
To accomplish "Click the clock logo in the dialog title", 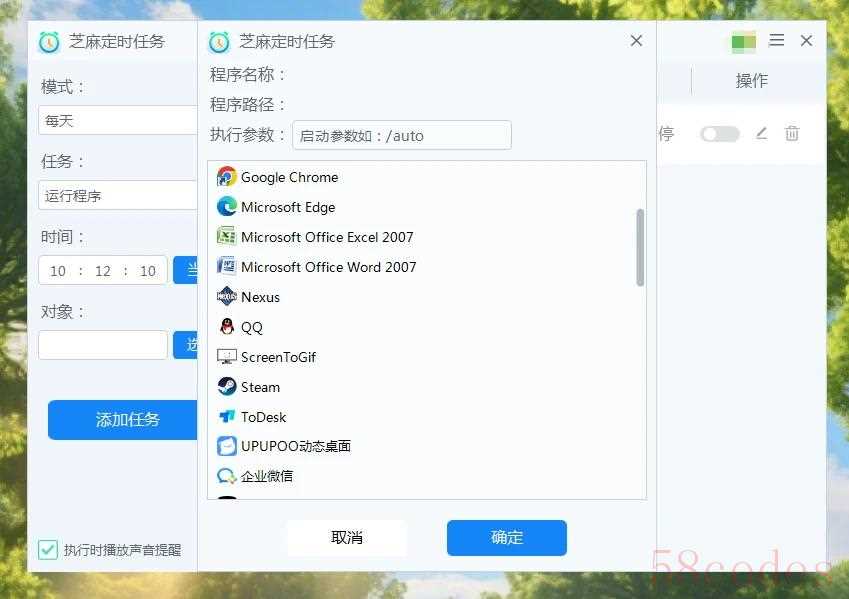I will pos(219,42).
